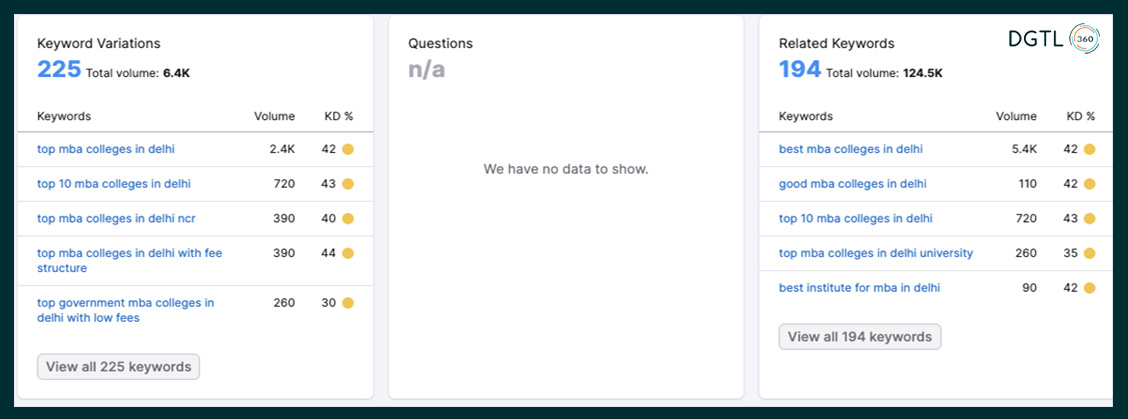
Task: Open best mba colleges in delhi link
Action: point(851,150)
